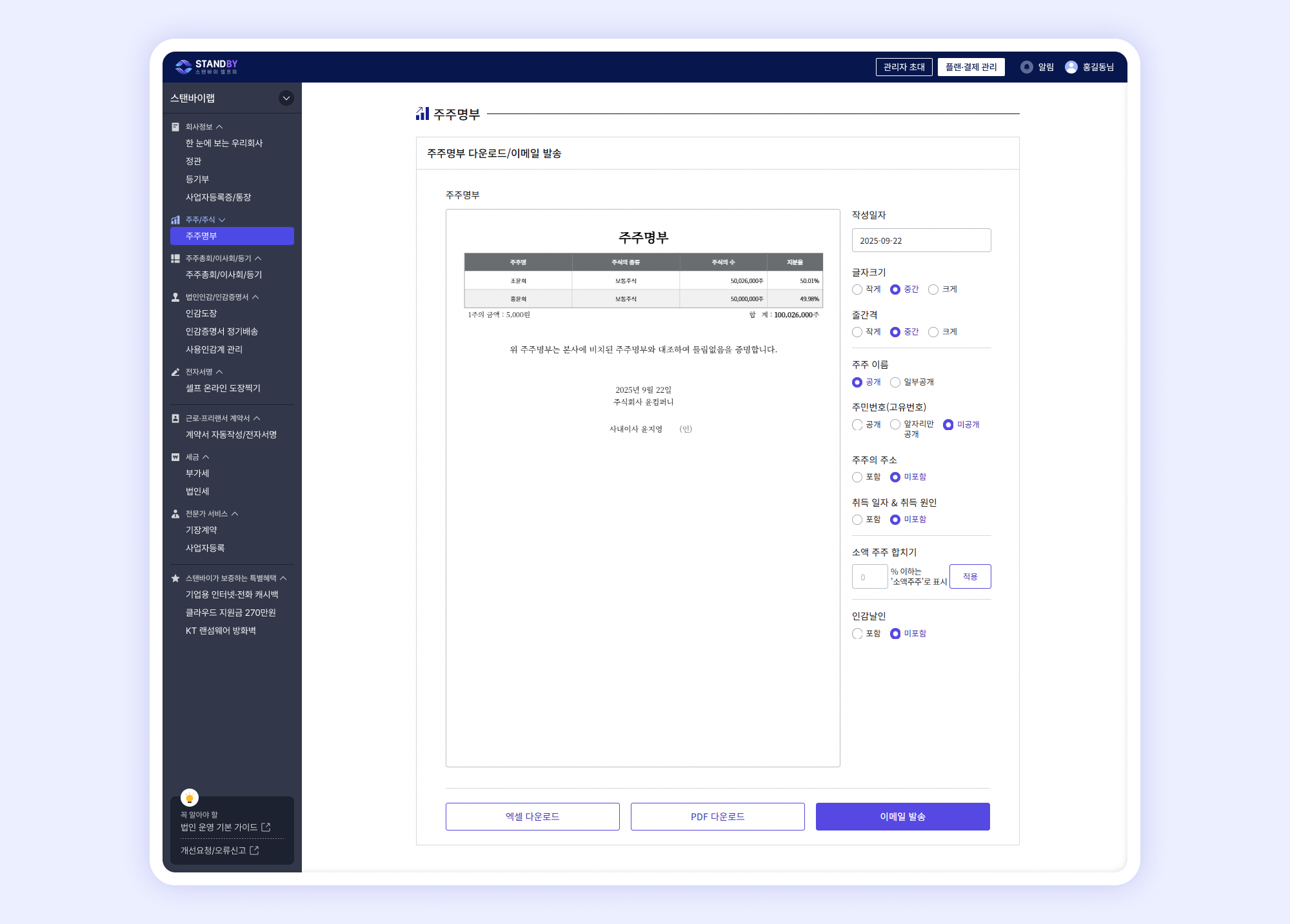Click the PDF 다운로드 button
This screenshot has height=924, width=1290.
(x=717, y=816)
